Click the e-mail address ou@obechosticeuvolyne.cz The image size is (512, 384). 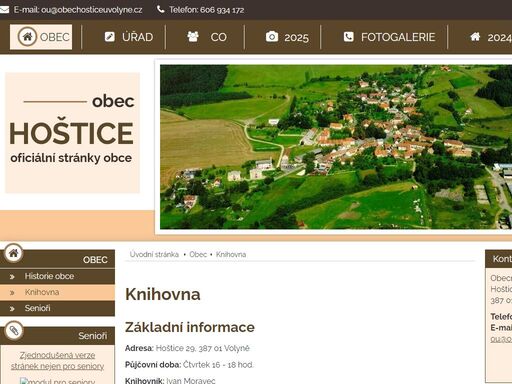point(92,10)
